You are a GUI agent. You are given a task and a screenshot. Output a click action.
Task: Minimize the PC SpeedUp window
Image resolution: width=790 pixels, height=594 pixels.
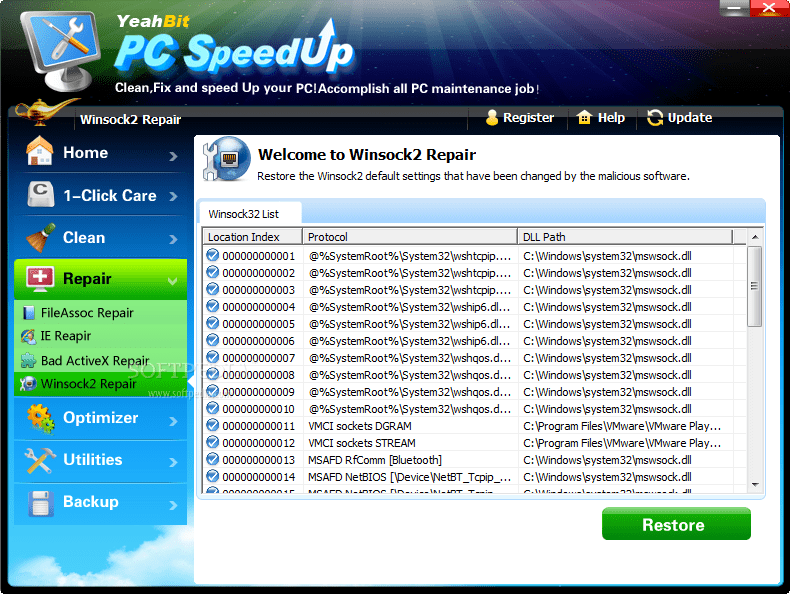734,8
